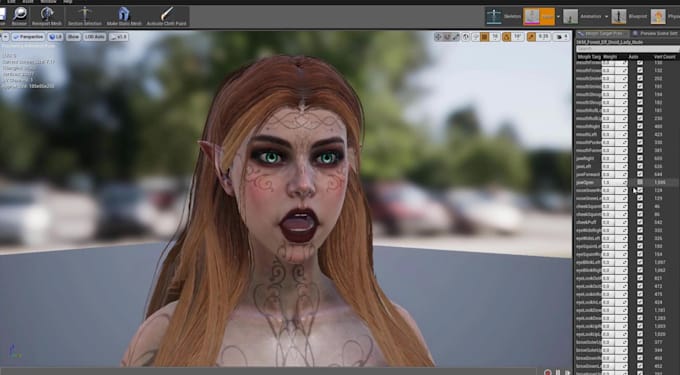Toggle scale snapping in viewport toolbar
Screen dimensions: 680x375
(531, 37)
